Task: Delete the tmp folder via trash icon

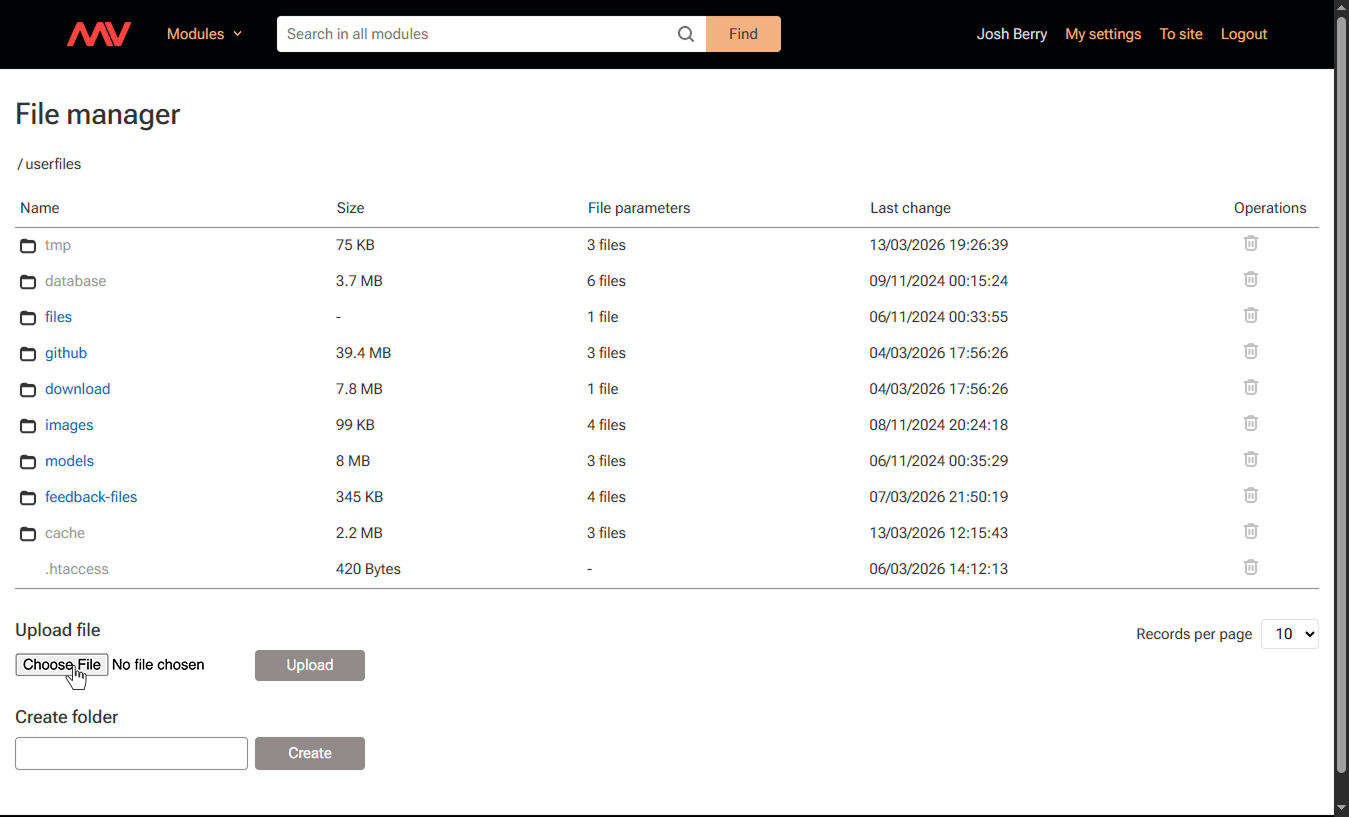Action: [x=1250, y=243]
